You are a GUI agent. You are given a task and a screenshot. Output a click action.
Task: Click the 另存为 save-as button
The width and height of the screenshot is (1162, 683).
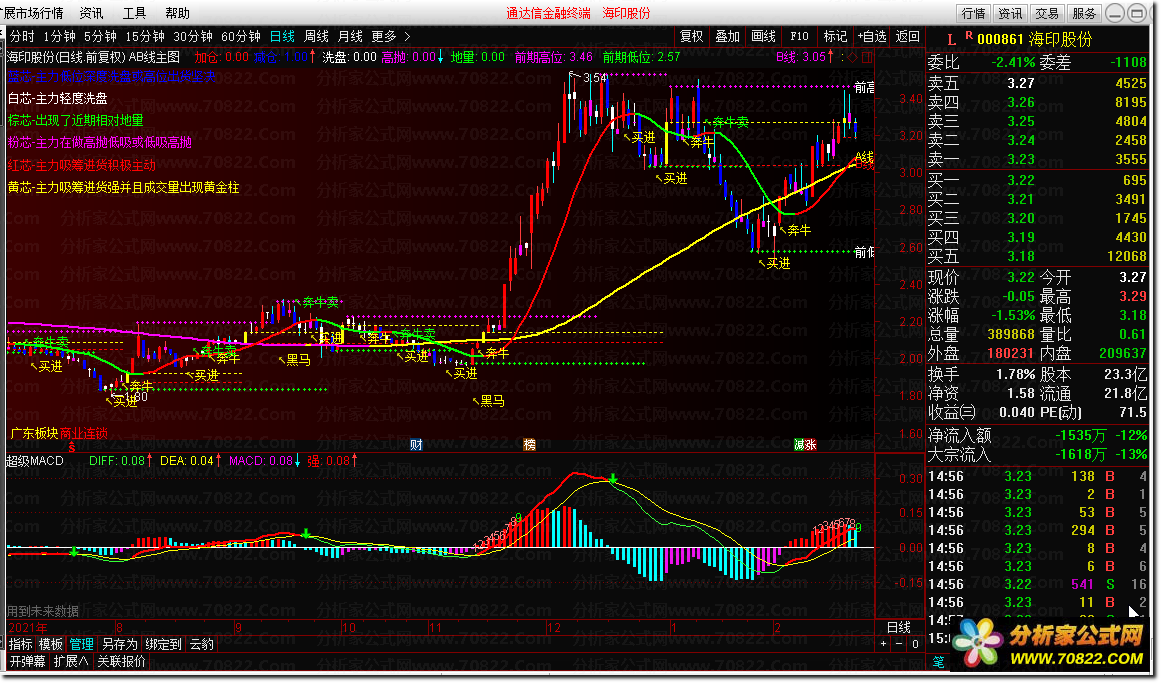[120, 644]
